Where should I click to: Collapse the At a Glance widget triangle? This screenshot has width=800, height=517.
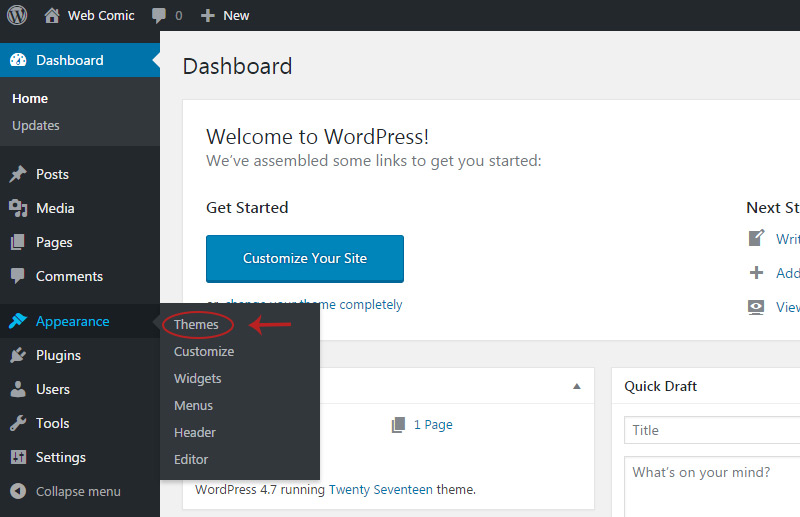point(577,386)
